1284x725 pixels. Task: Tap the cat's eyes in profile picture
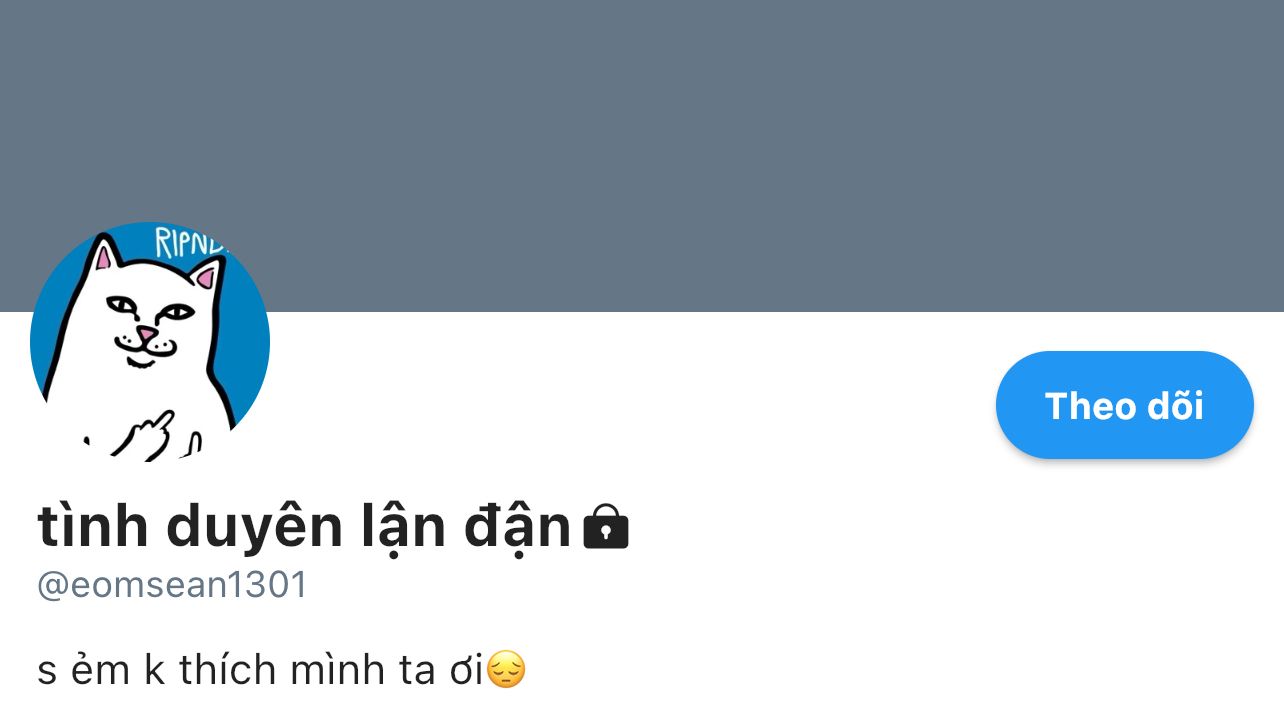point(150,308)
